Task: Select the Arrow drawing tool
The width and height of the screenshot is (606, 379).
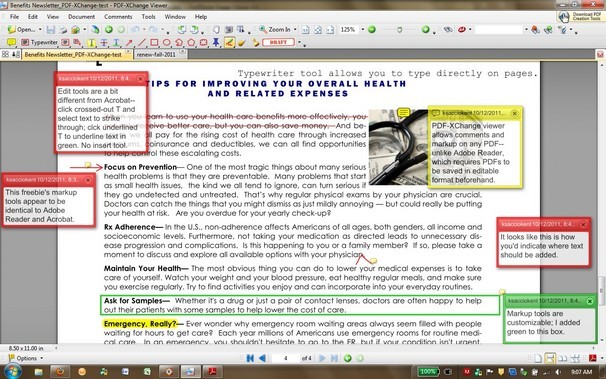Action: 129,42
